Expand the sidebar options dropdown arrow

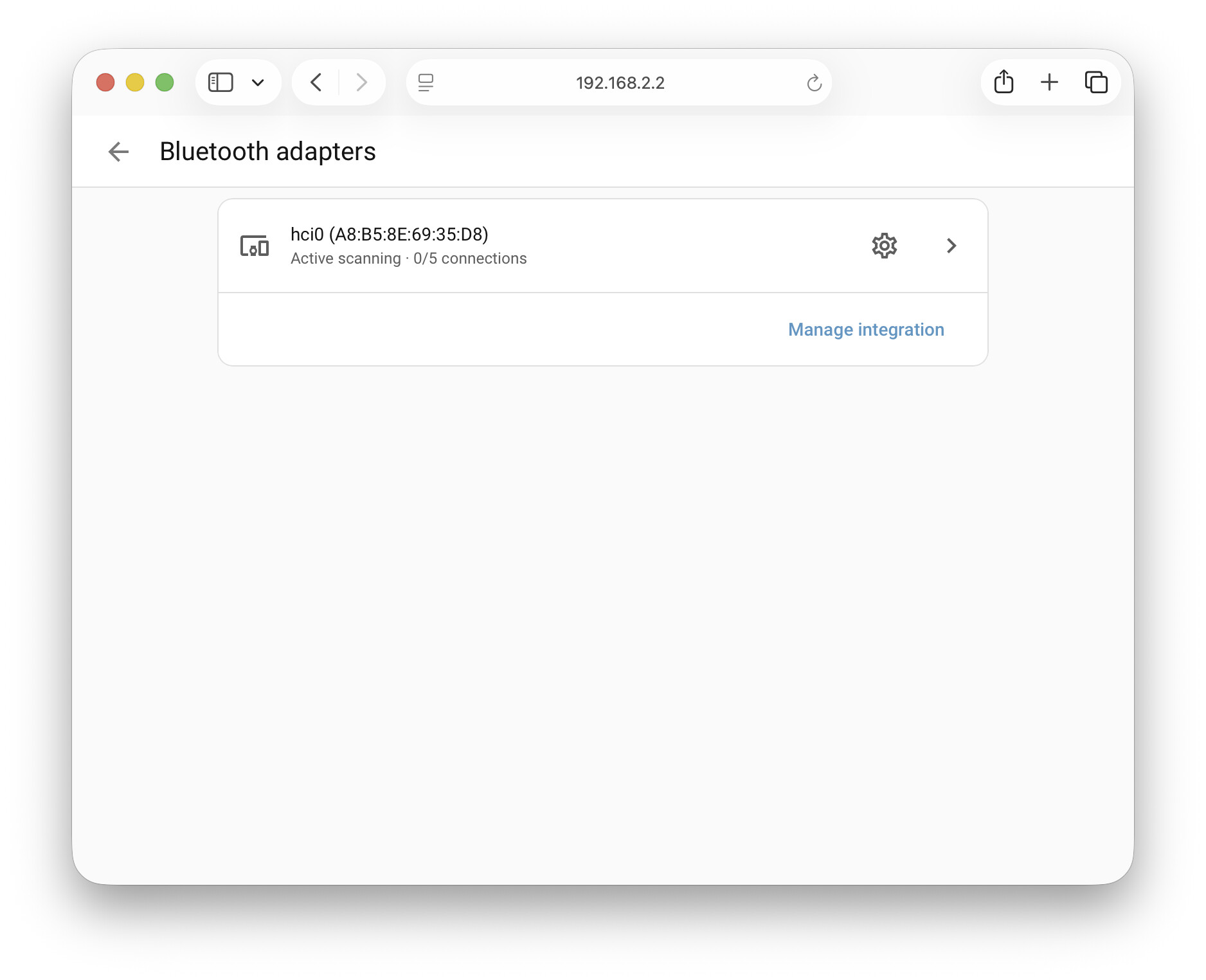pyautogui.click(x=258, y=82)
